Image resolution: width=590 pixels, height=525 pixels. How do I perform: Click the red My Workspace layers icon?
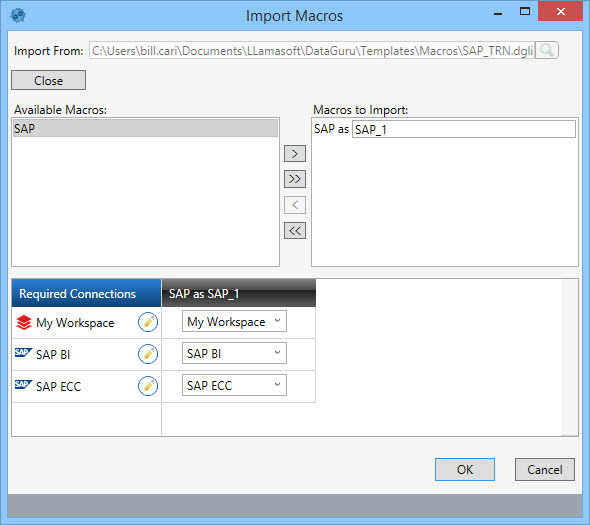point(24,323)
